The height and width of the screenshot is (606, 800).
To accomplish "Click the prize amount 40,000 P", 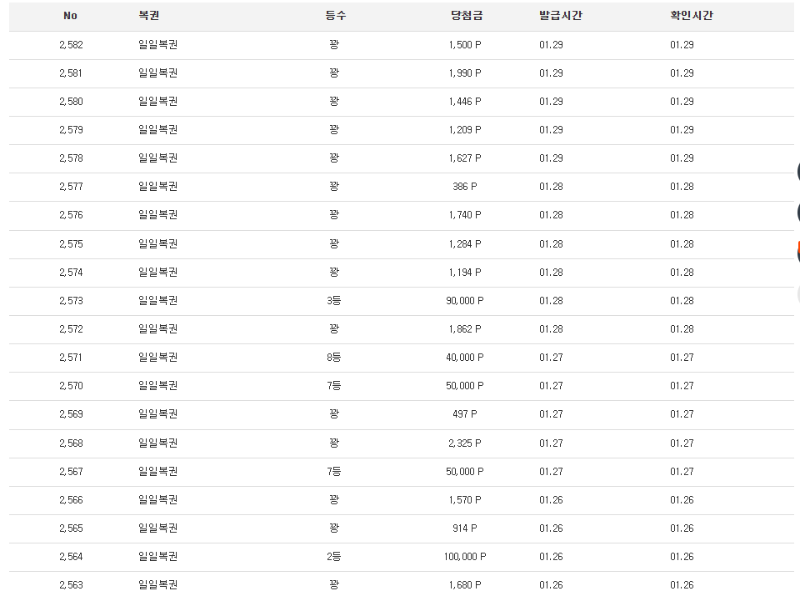I will point(465,358).
